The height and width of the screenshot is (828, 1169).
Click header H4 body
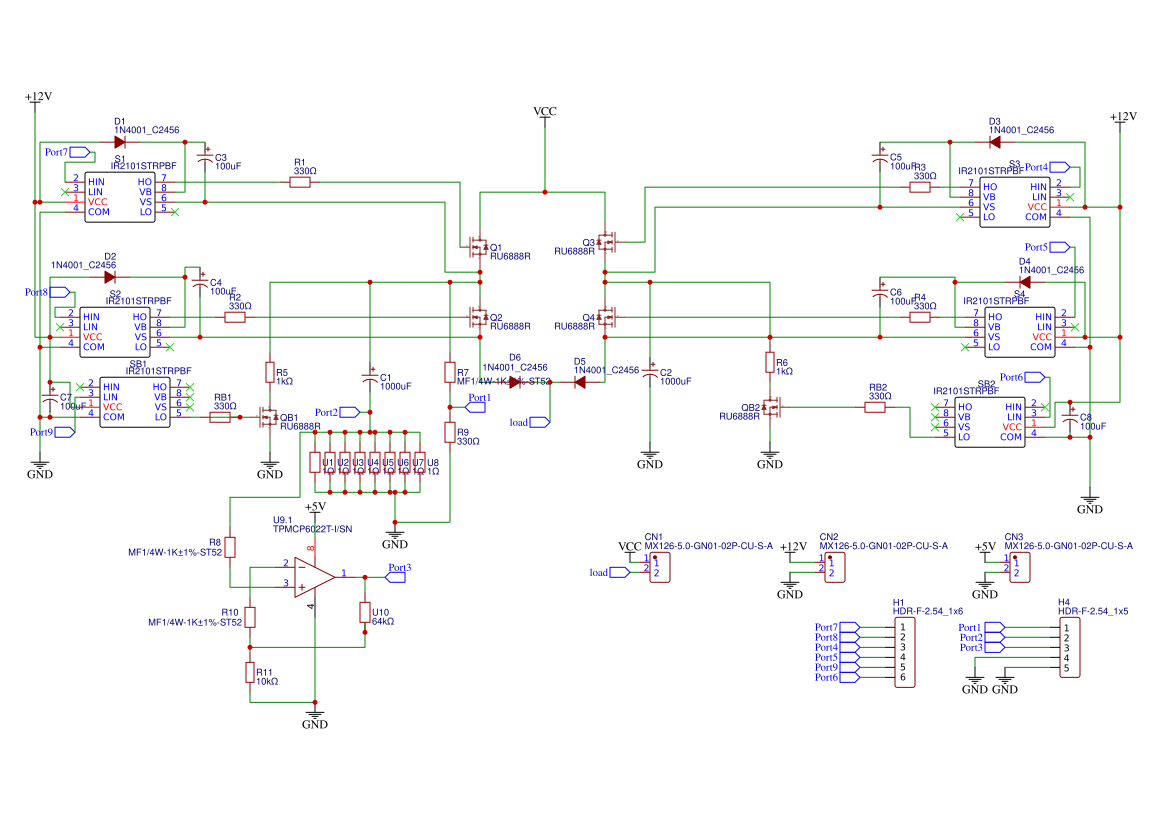(1070, 648)
